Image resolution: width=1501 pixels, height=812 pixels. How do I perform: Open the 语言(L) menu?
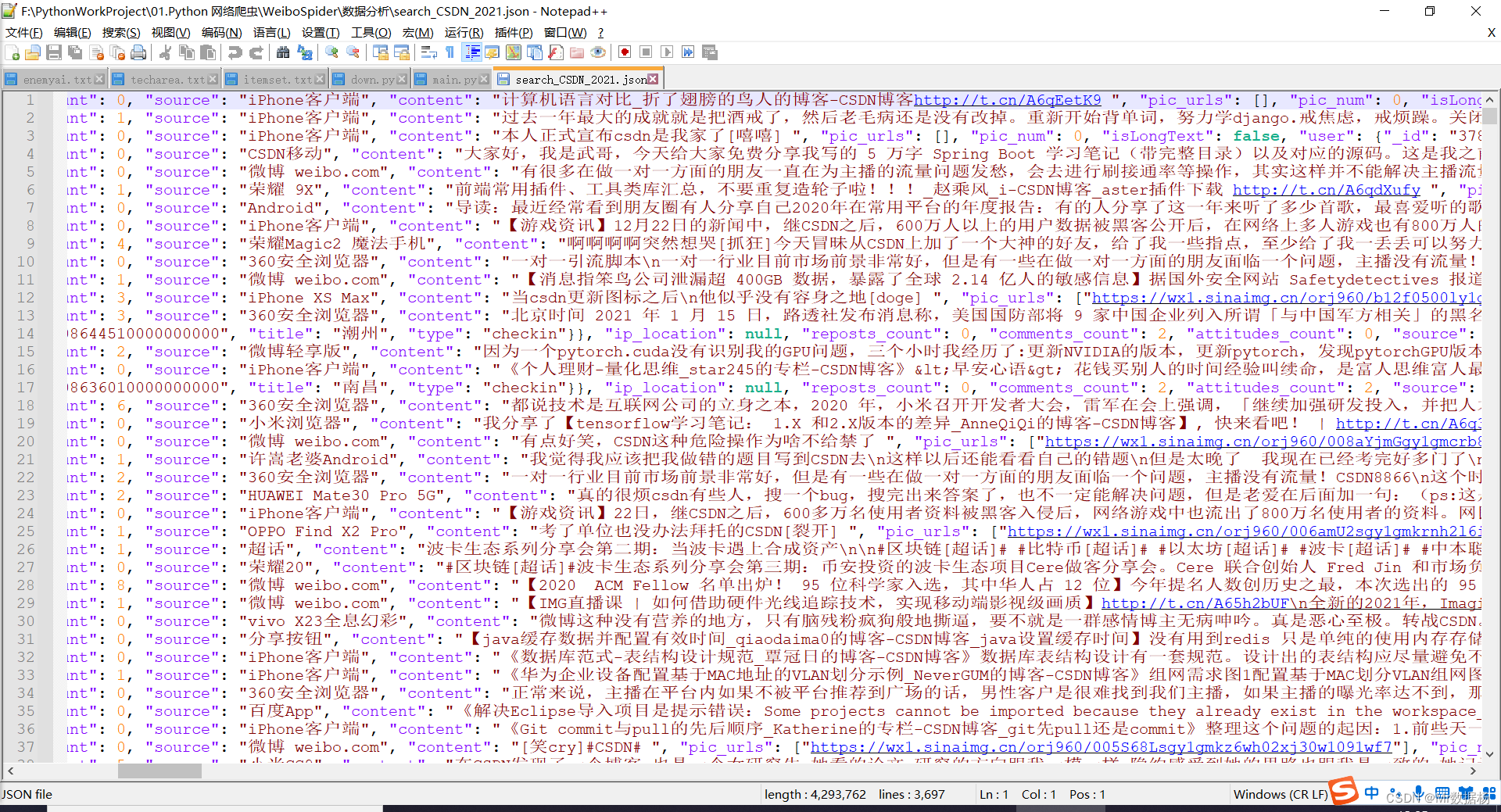(272, 32)
